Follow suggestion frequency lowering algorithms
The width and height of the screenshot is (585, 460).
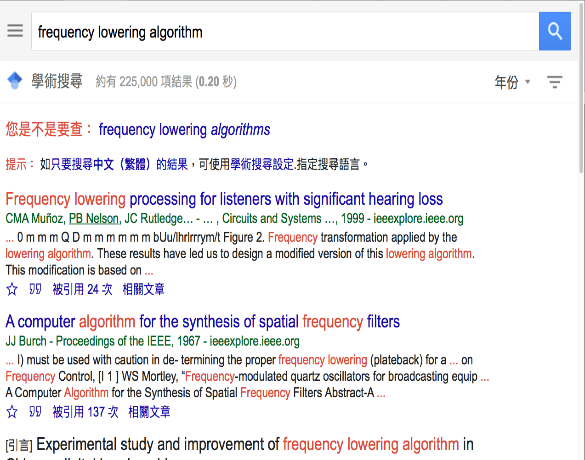pos(184,130)
